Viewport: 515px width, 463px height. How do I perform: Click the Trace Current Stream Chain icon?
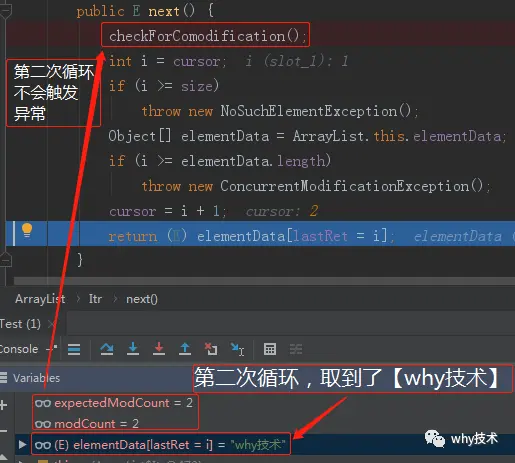pyautogui.click(x=296, y=349)
